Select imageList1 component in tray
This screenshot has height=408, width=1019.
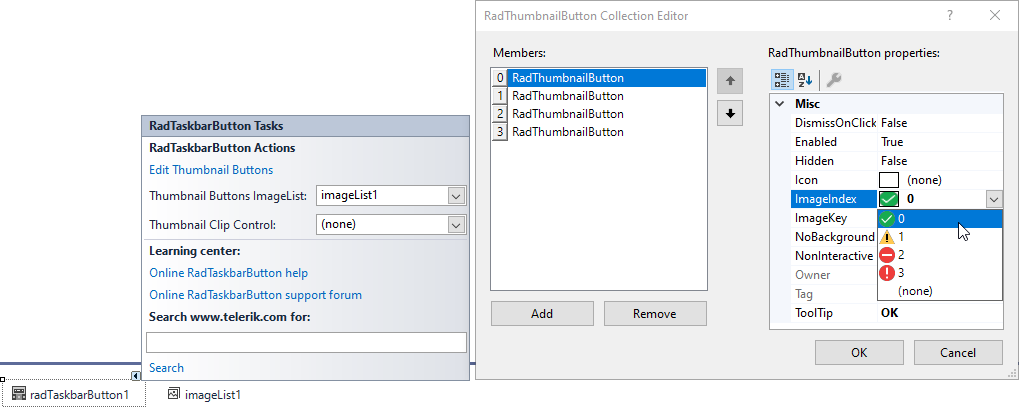point(205,394)
